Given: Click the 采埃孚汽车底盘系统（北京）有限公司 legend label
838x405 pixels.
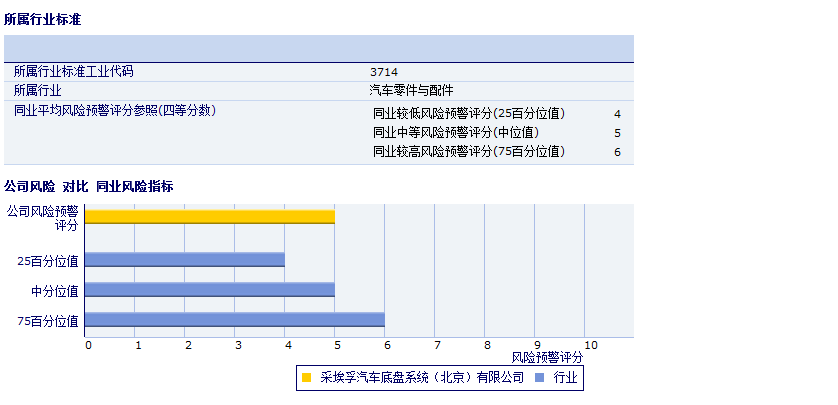Looking at the screenshot, I should (x=422, y=378).
